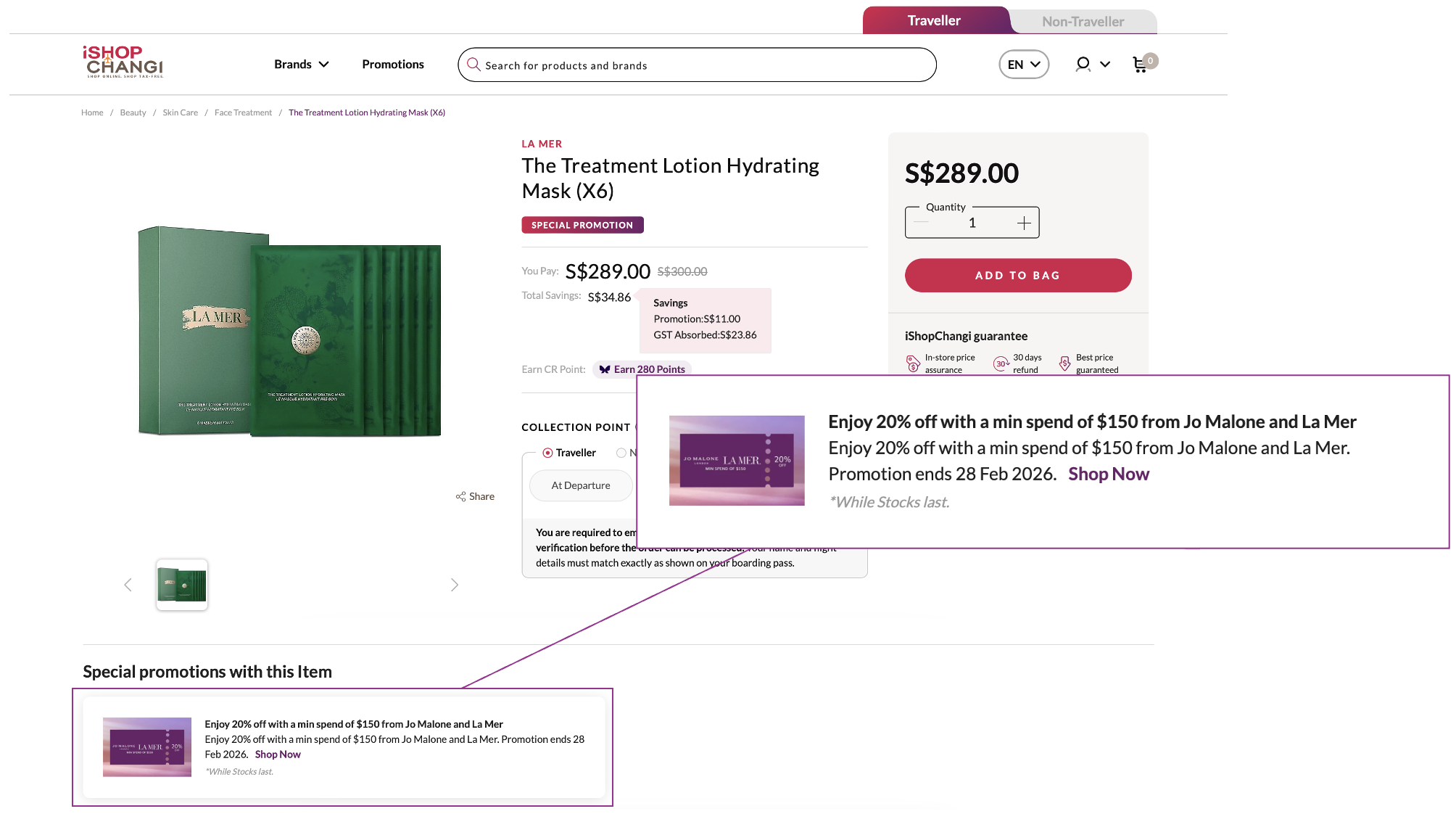Click the iShopChangi logo

[123, 62]
